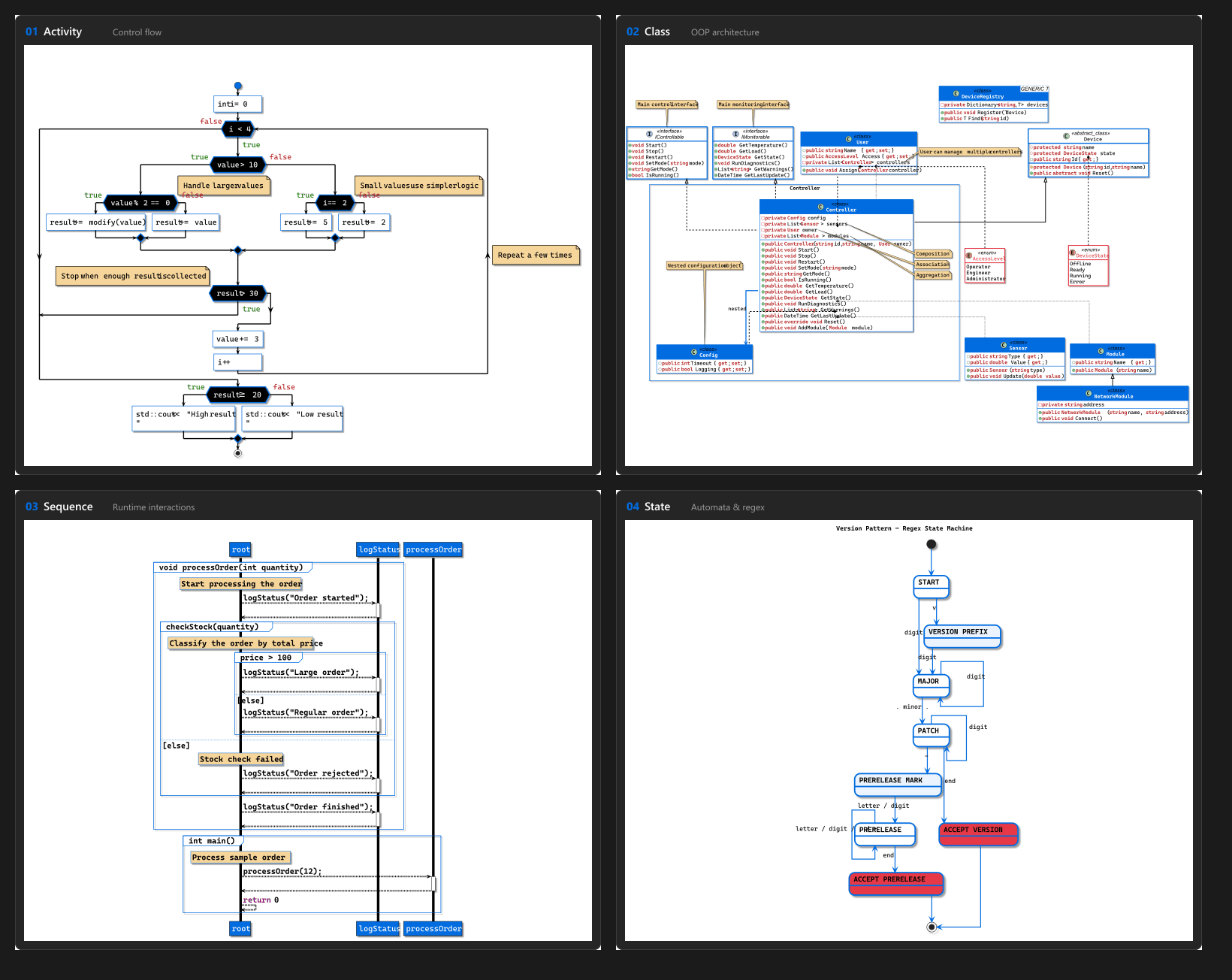Click the Controller class icon
1232x980 pixels.
point(820,207)
